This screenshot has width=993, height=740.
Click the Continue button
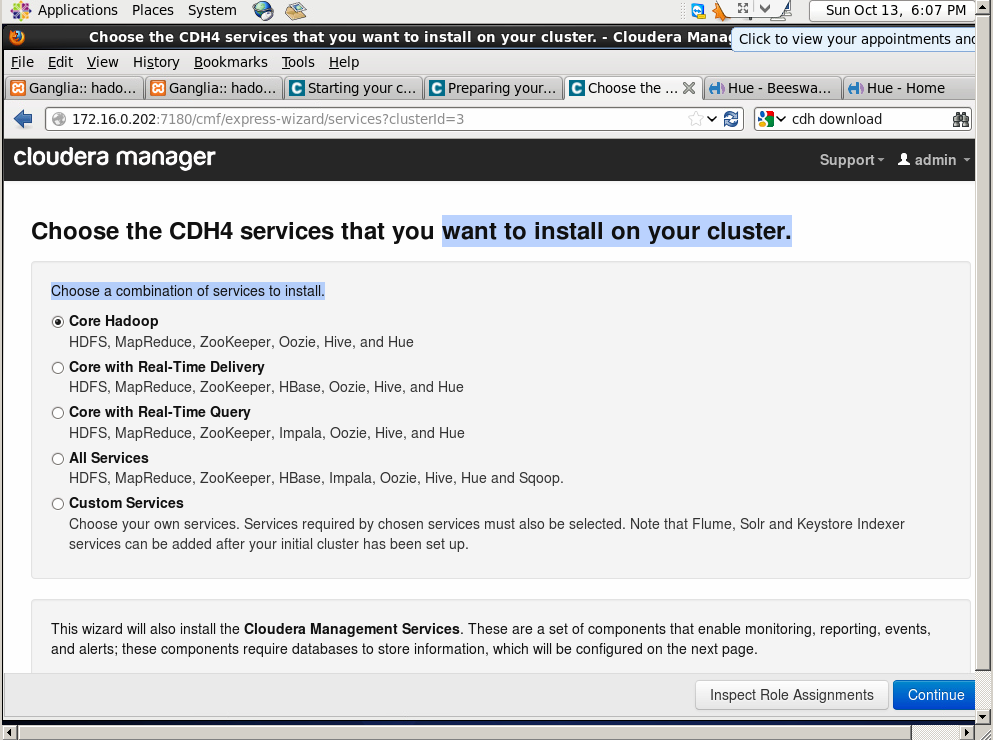click(935, 695)
